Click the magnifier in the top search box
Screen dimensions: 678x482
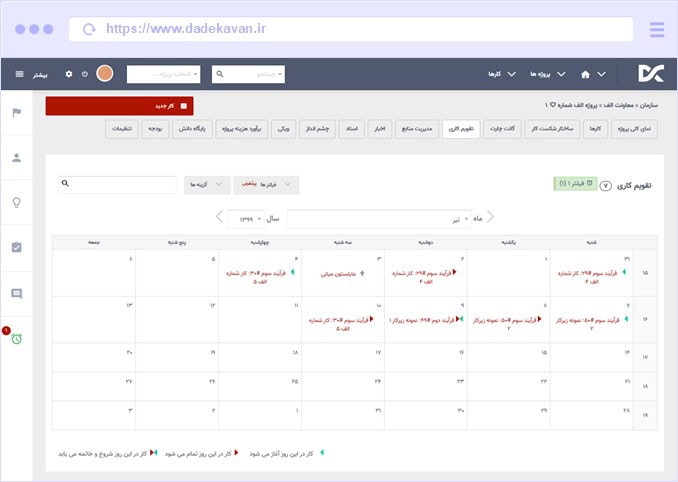(x=220, y=74)
